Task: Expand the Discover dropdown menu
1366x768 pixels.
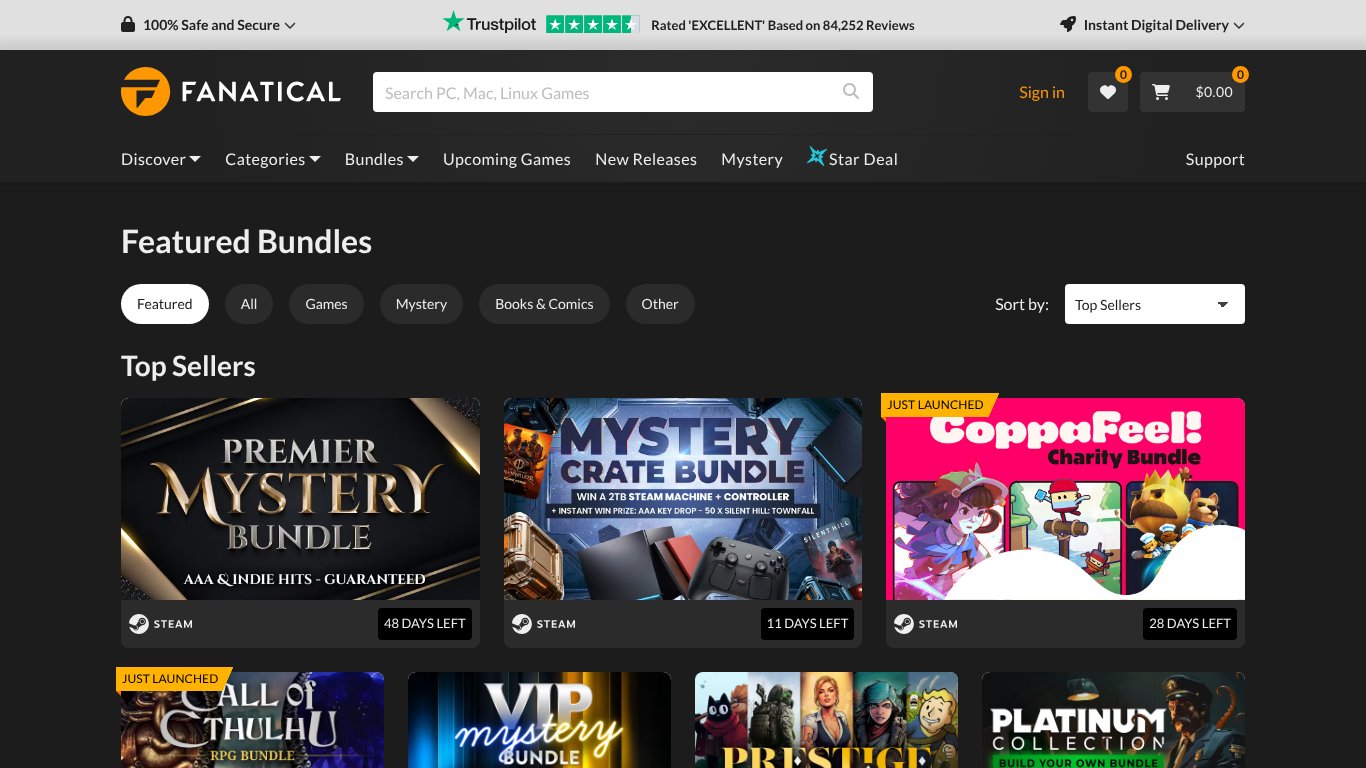Action: 161,159
